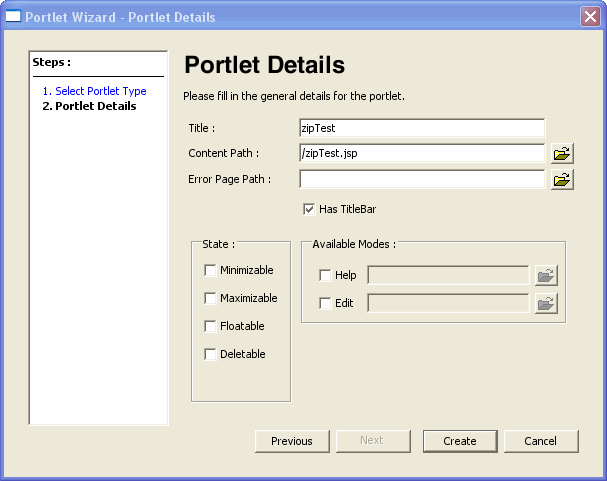This screenshot has height=481, width=607.
Task: Click the Help mode path text field
Action: click(x=448, y=275)
